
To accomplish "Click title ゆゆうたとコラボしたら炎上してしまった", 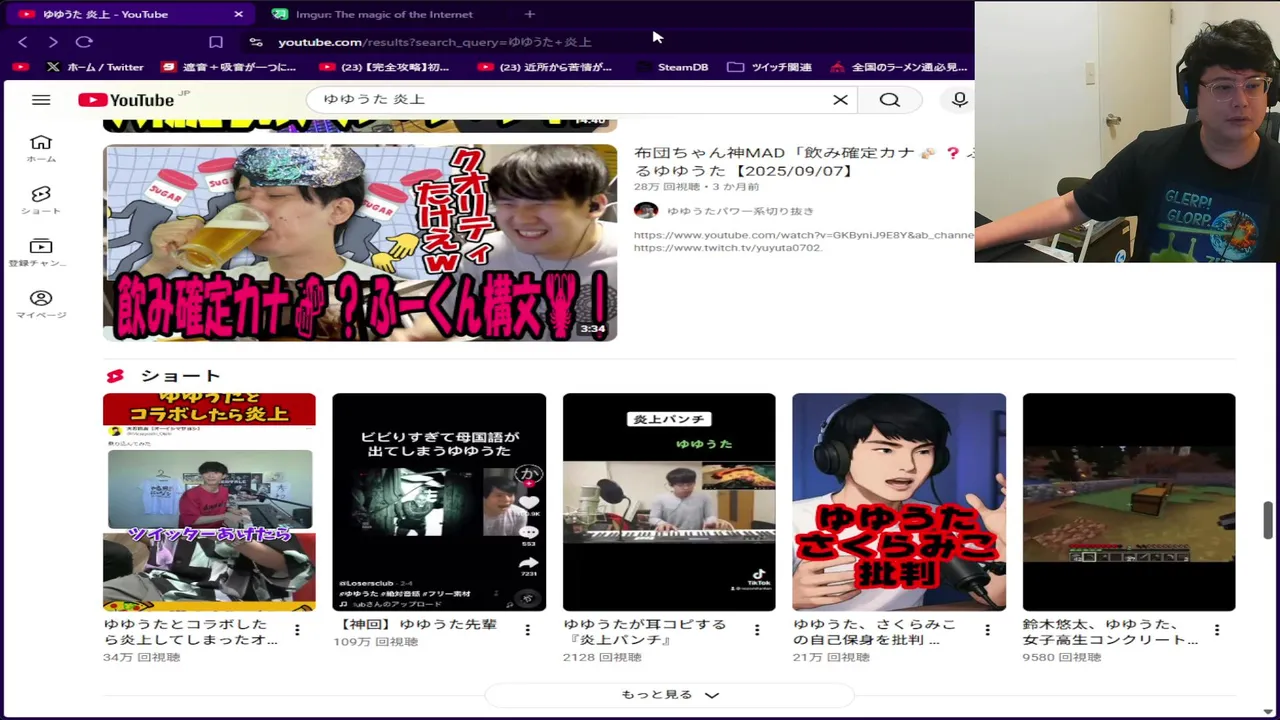I will [x=190, y=632].
